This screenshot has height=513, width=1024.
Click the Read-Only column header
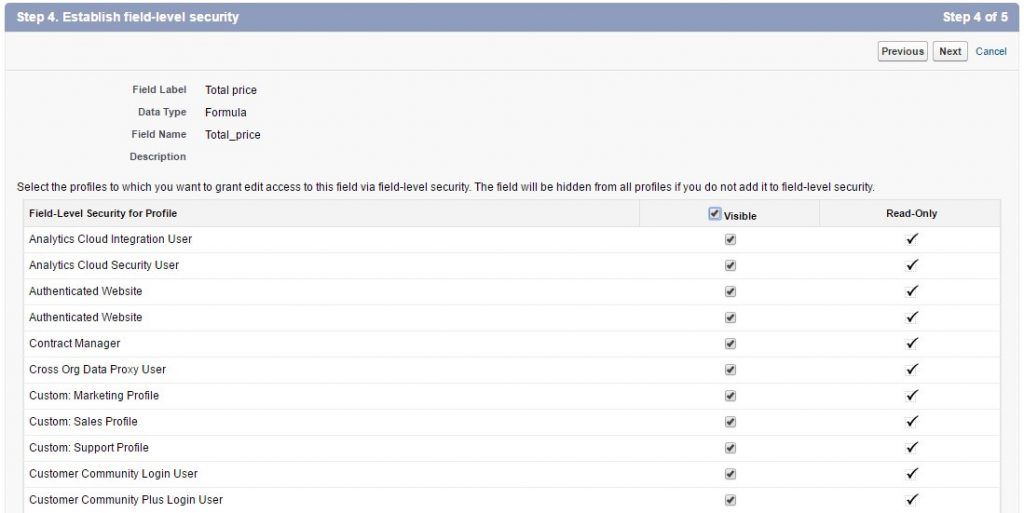click(911, 213)
